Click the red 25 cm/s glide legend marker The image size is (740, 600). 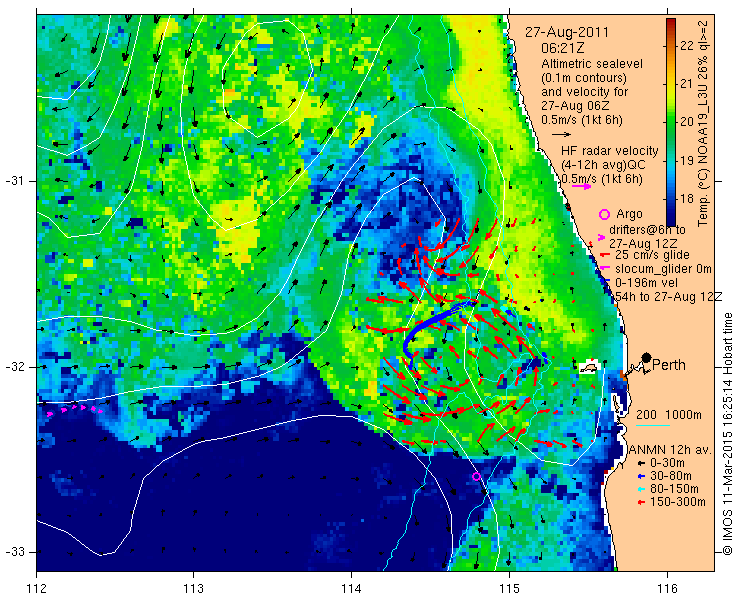click(x=607, y=255)
